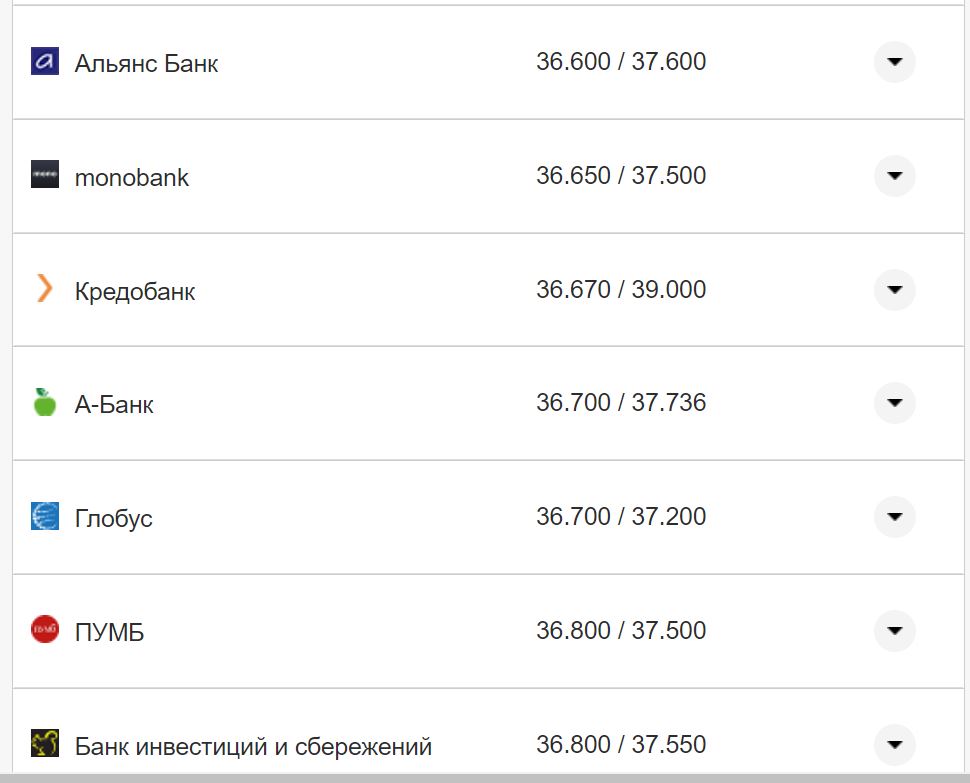Expand the А-Банк rate row

(894, 403)
